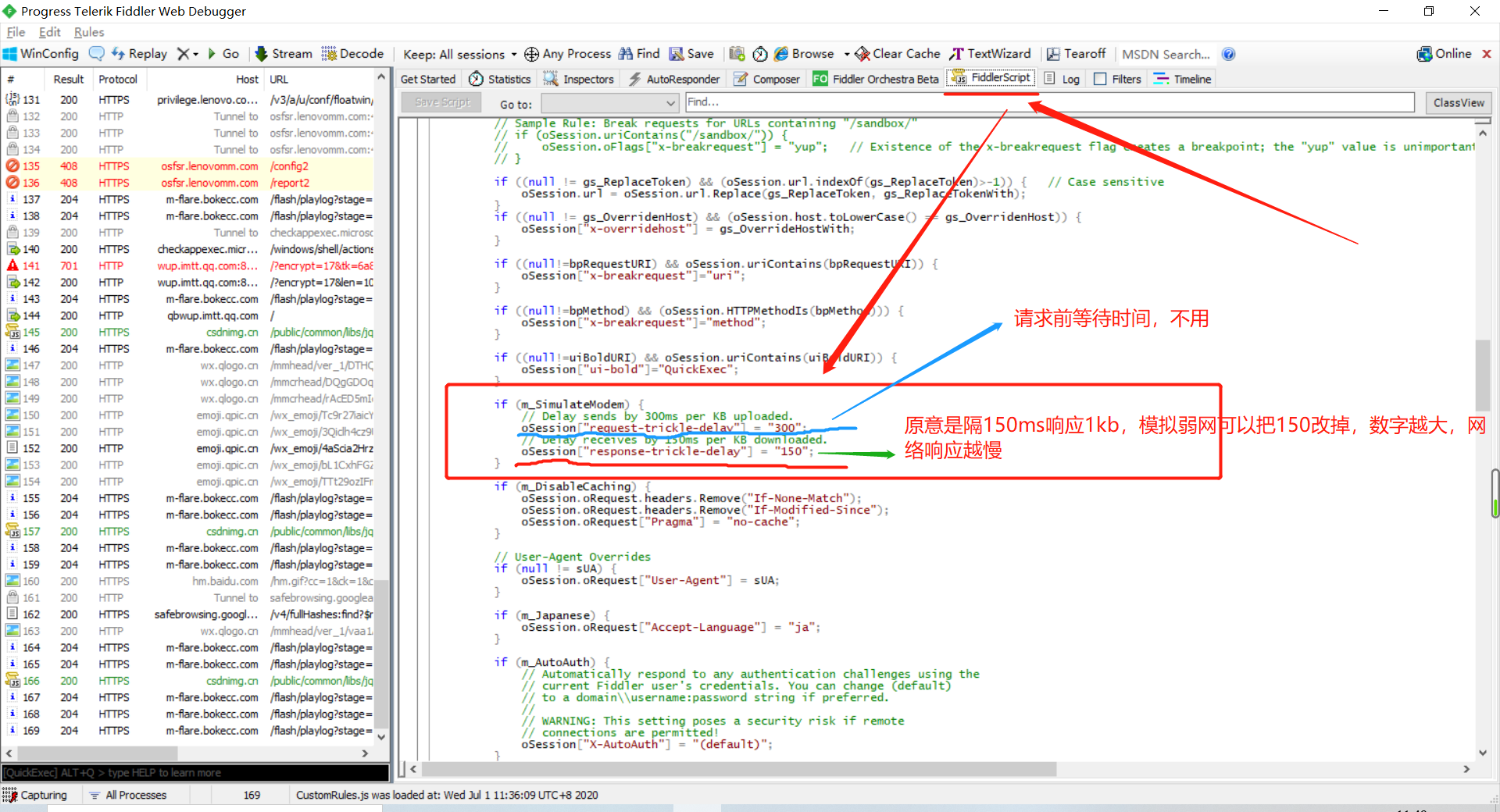Viewport: 1500px width, 812px height.
Task: Sort sessions by URL column
Action: 320,79
